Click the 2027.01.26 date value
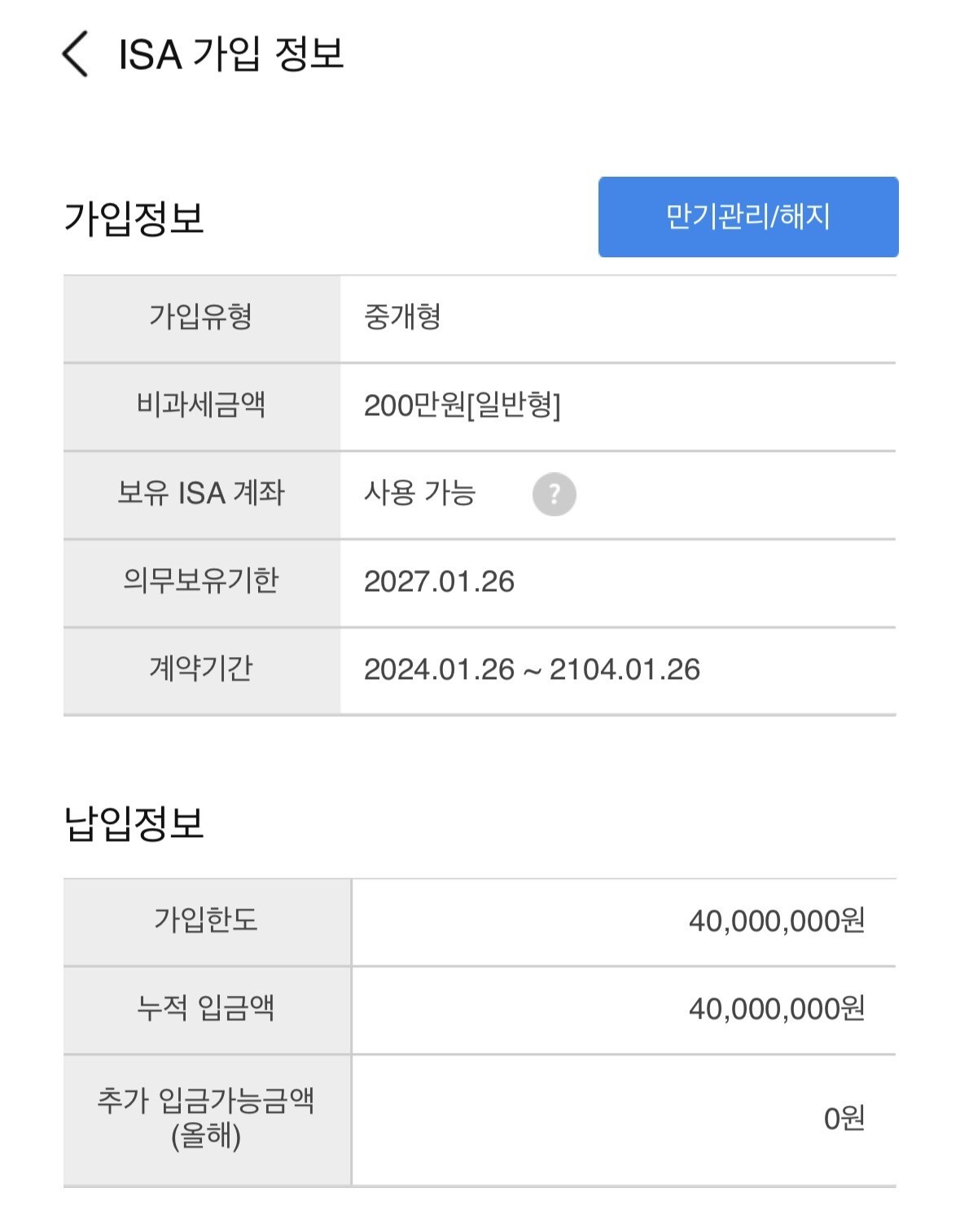This screenshot has height=1232, width=960. [x=439, y=581]
